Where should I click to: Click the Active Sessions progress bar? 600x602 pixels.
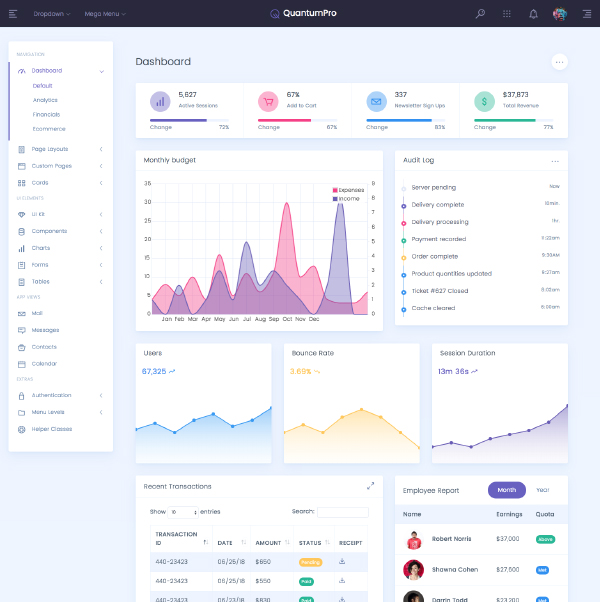click(189, 120)
